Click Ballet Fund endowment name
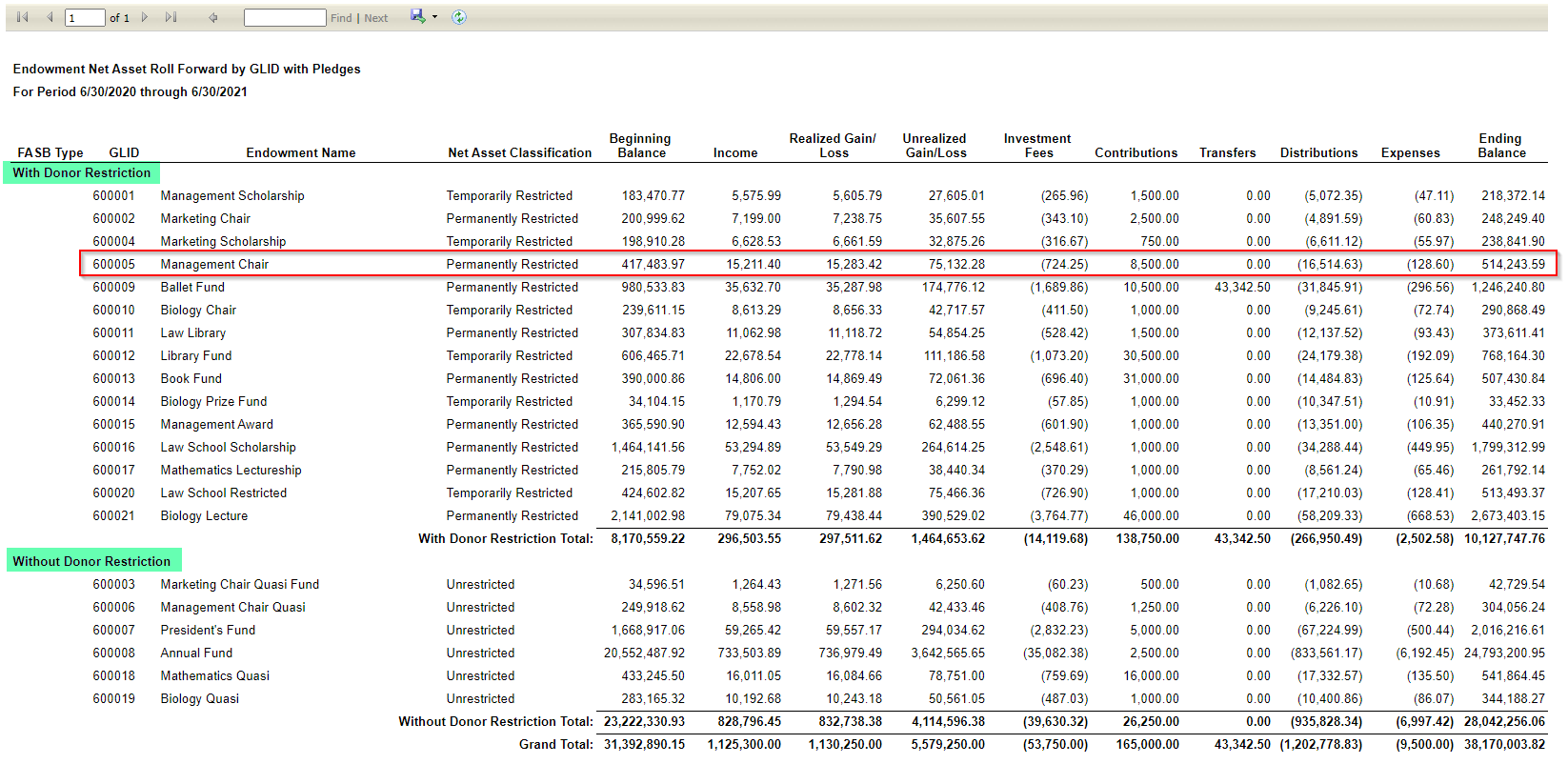Viewport: 1568px width, 764px height. point(192,287)
